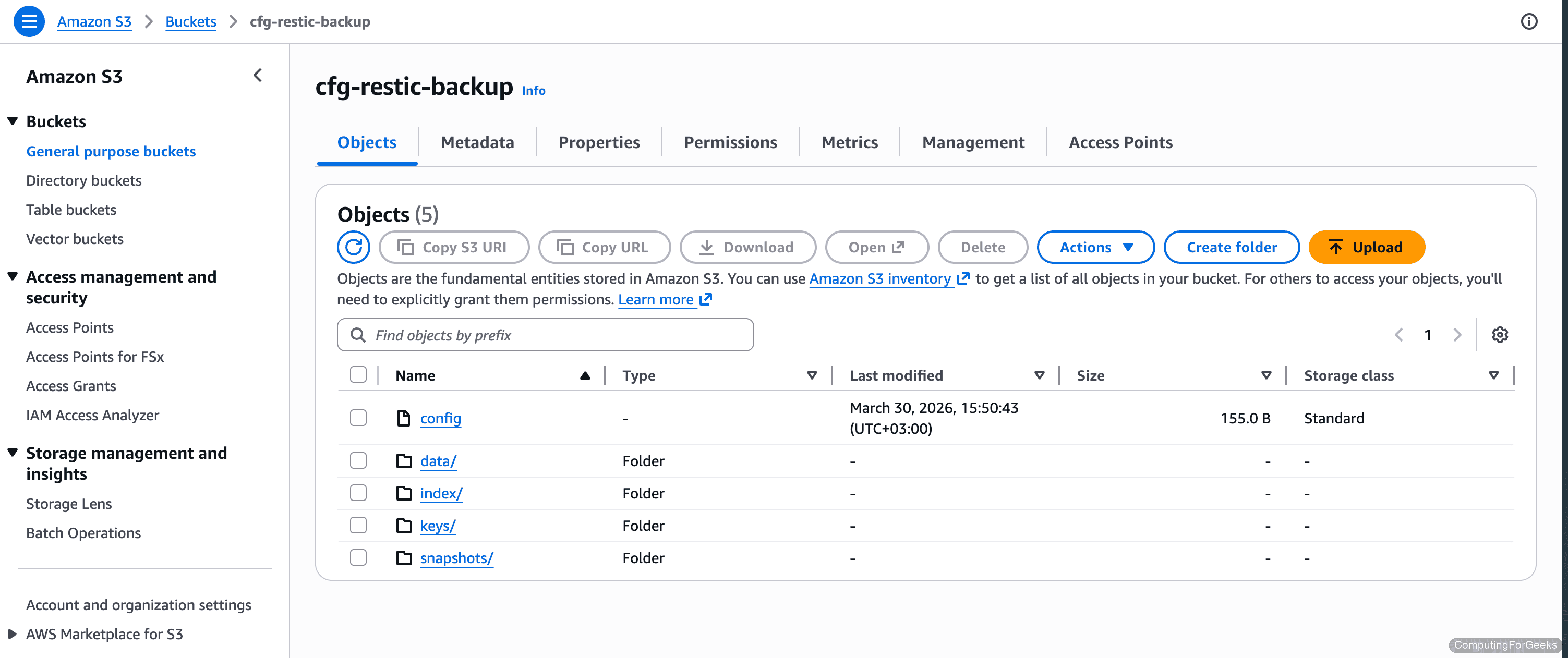Screen dimensions: 1568x658
Task: Expand AWS Marketplace for S3 section
Action: [12, 633]
